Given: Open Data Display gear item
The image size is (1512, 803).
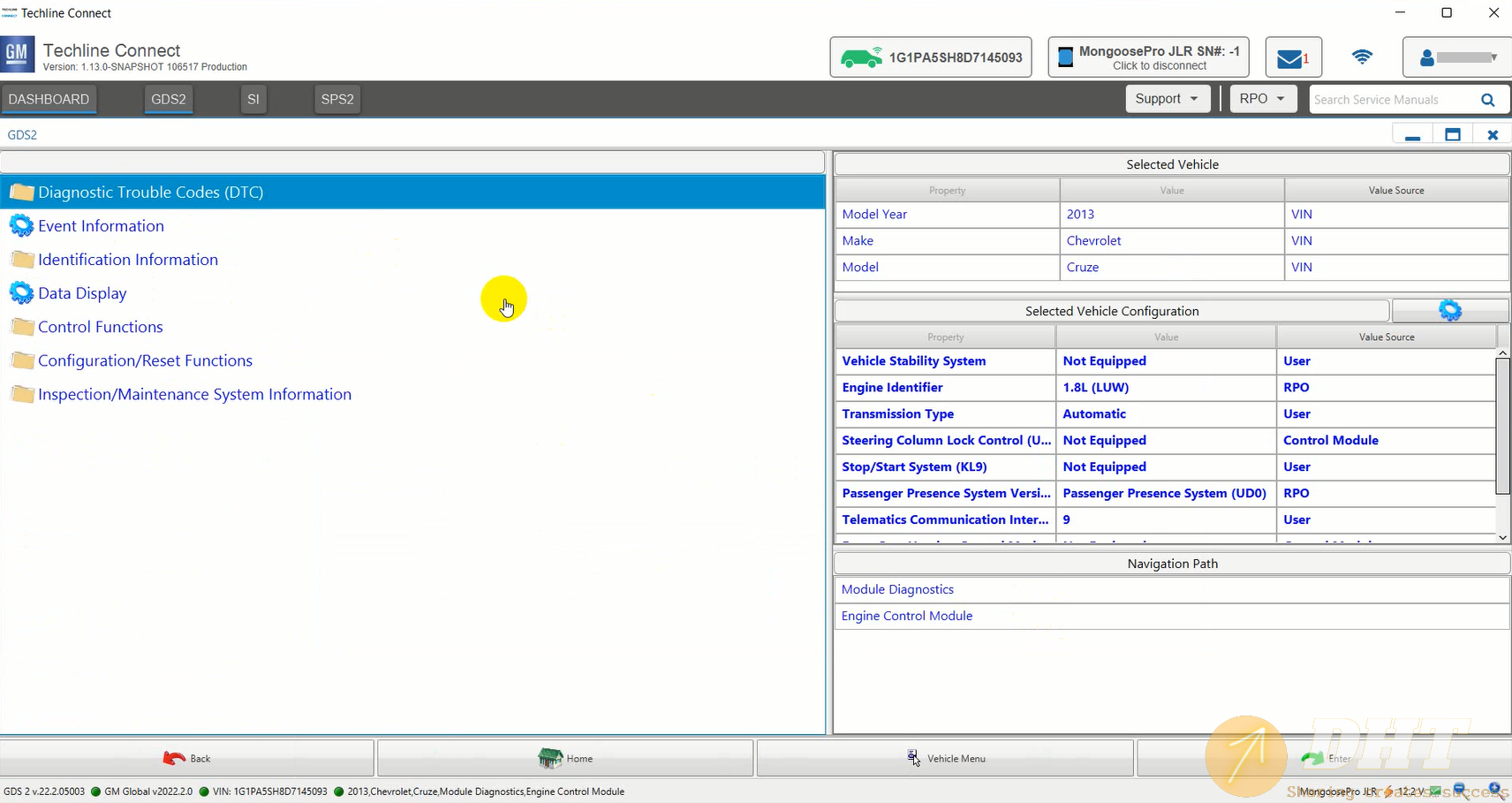Looking at the screenshot, I should point(82,293).
